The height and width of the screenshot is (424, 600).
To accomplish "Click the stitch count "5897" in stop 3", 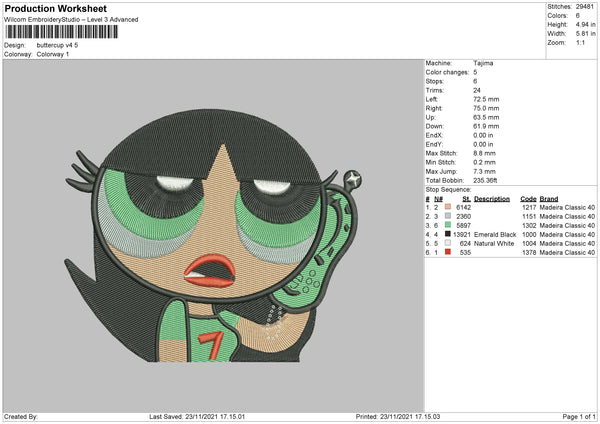I will tap(463, 225).
